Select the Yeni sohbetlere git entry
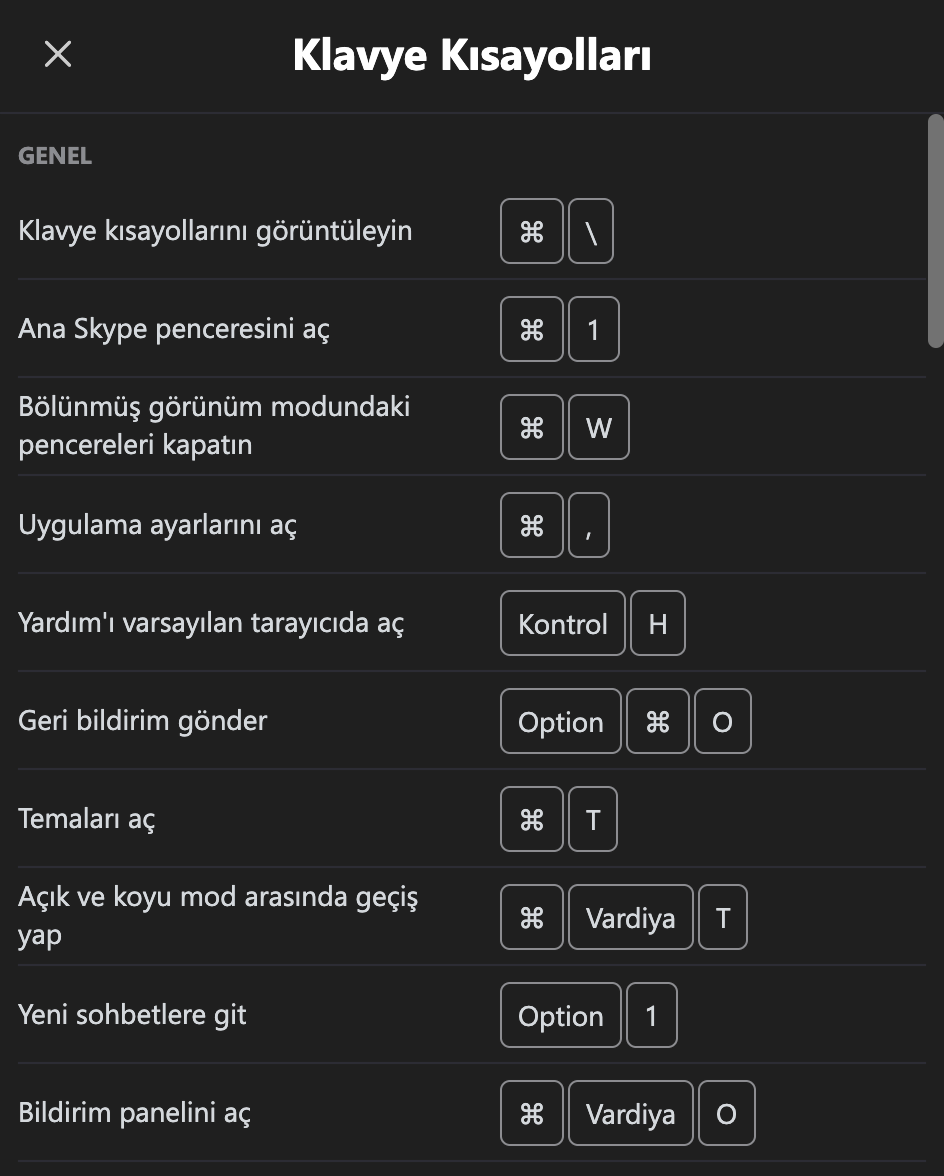This screenshot has width=944, height=1176. (x=132, y=1016)
